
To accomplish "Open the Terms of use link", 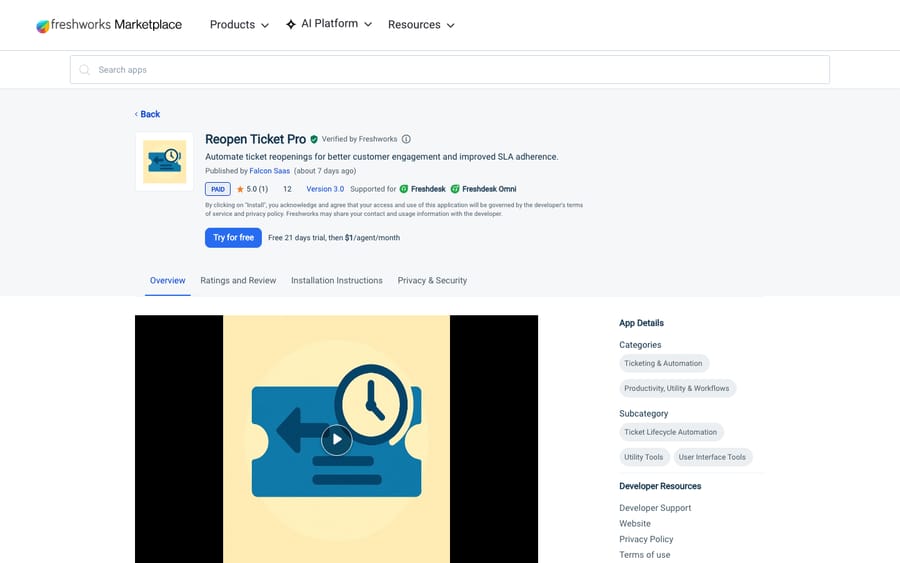I will point(645,554).
